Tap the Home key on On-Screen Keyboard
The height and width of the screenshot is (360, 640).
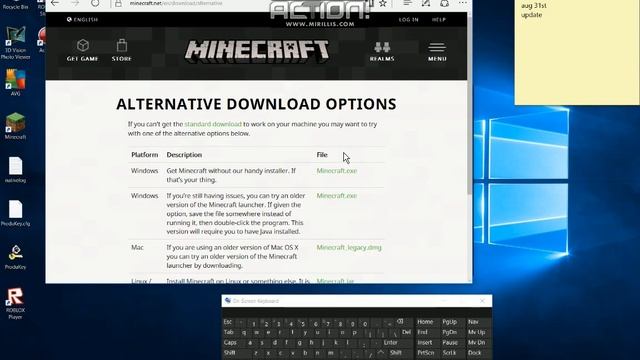pos(425,322)
